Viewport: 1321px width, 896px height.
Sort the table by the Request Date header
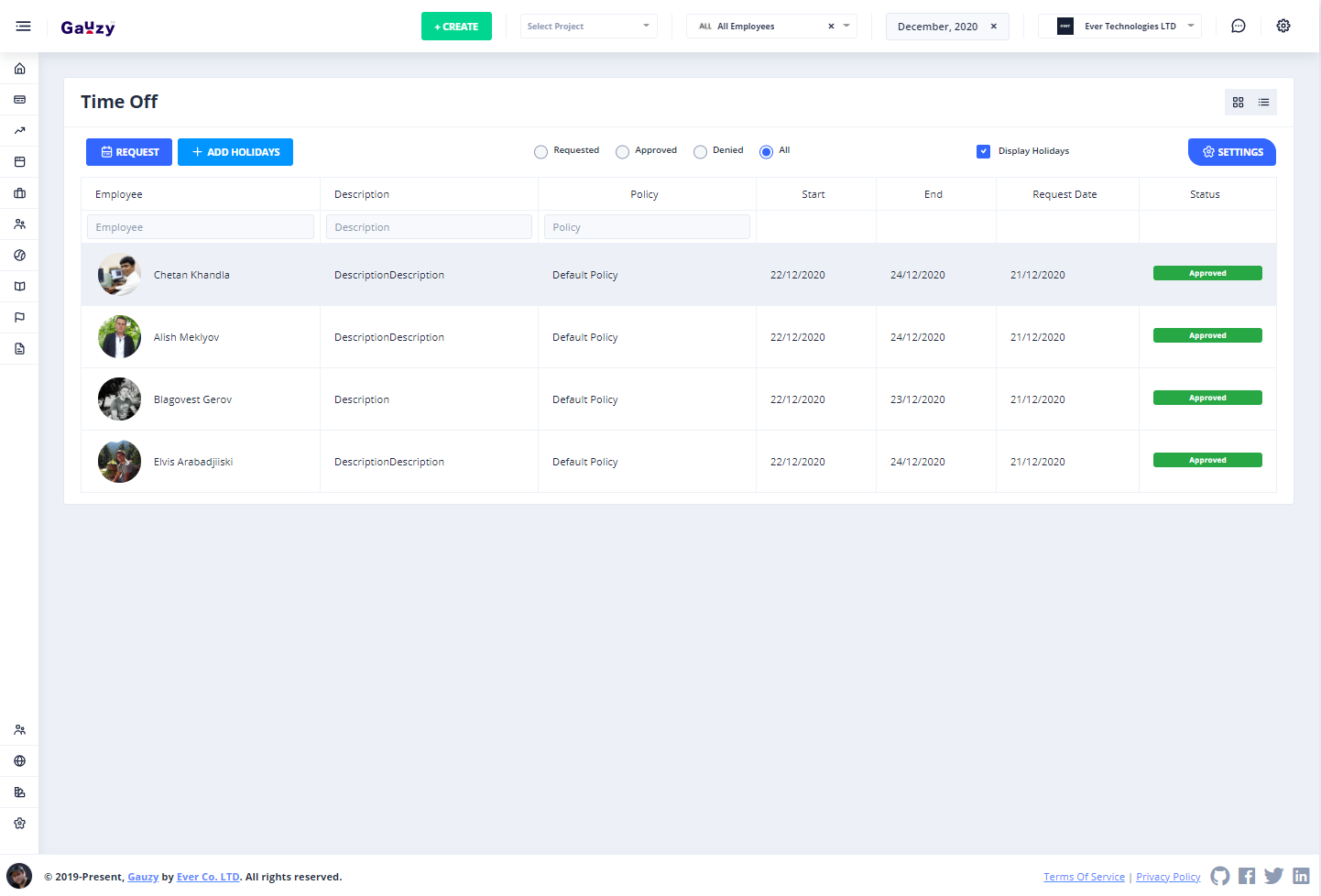(x=1064, y=194)
